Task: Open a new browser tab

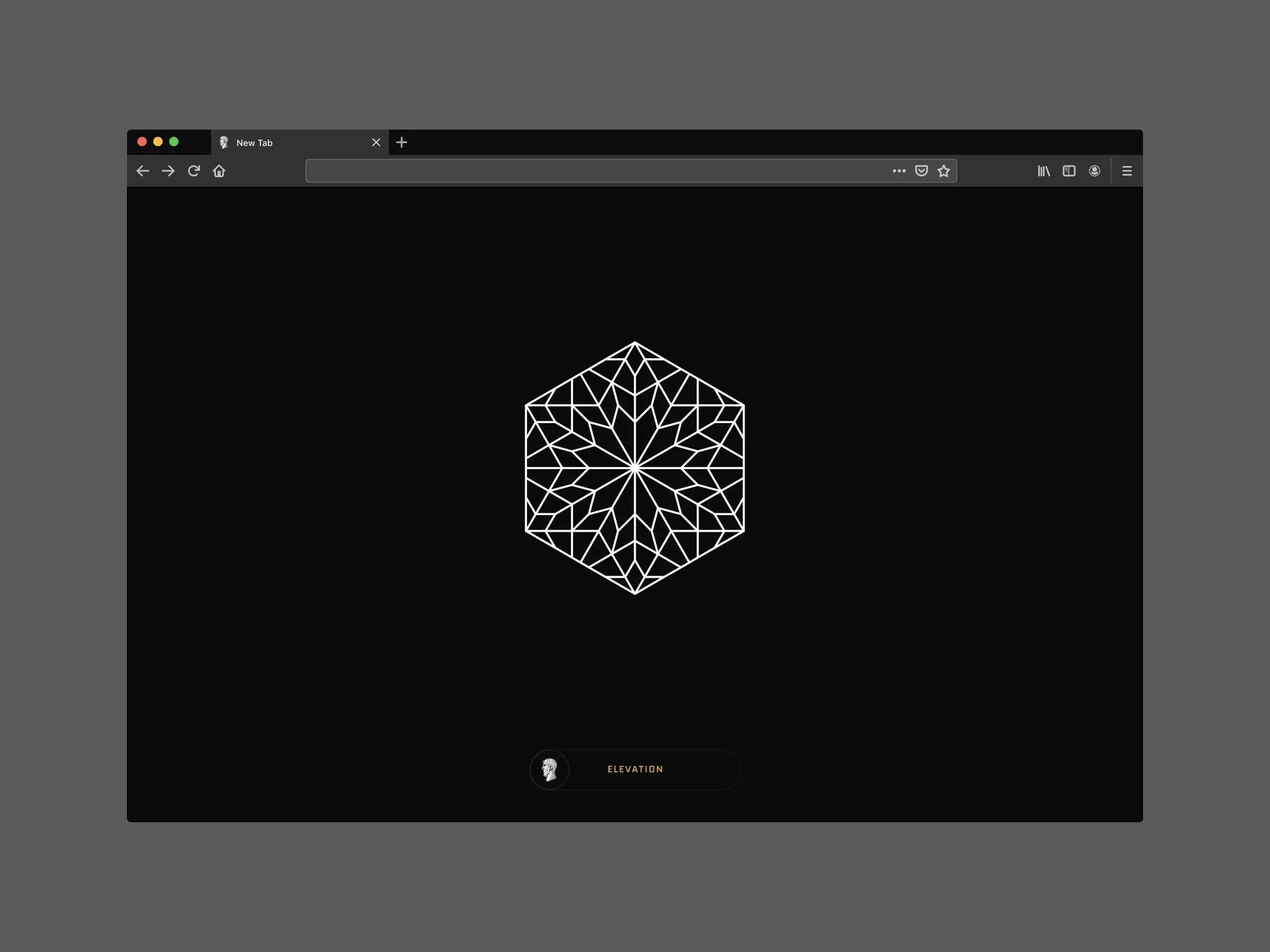Action: pos(401,142)
